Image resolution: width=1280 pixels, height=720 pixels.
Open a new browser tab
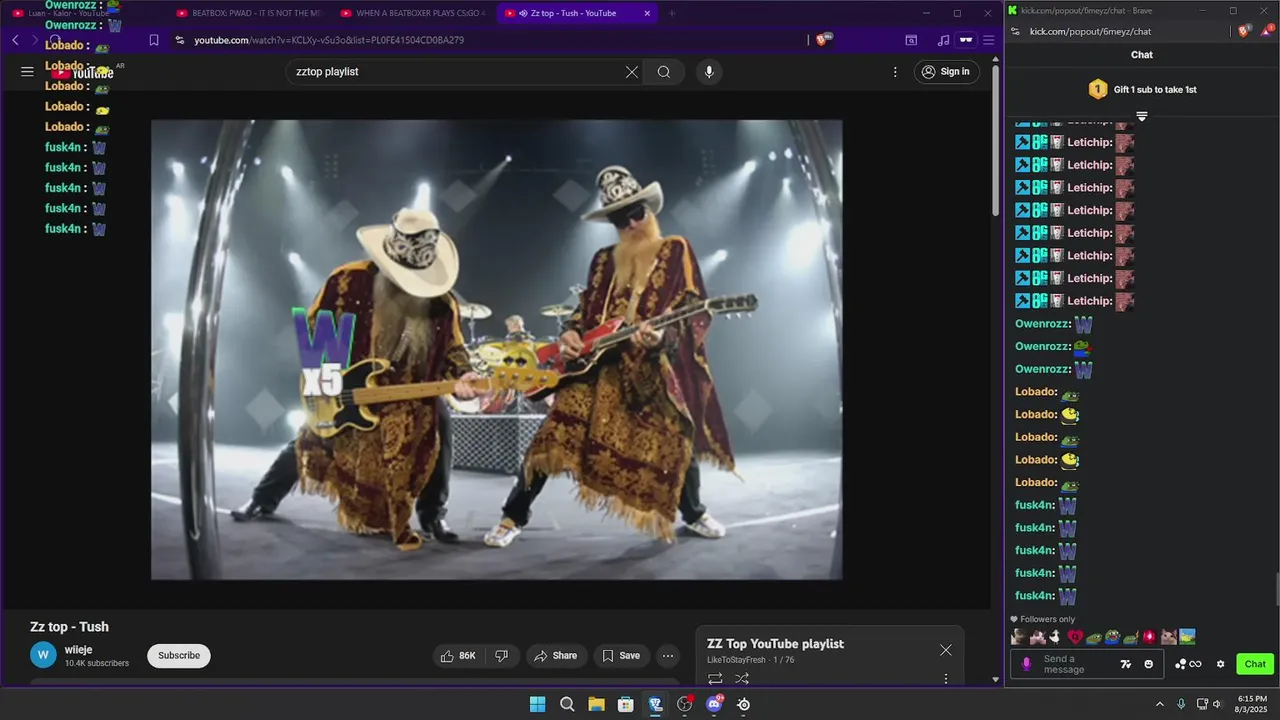(672, 13)
